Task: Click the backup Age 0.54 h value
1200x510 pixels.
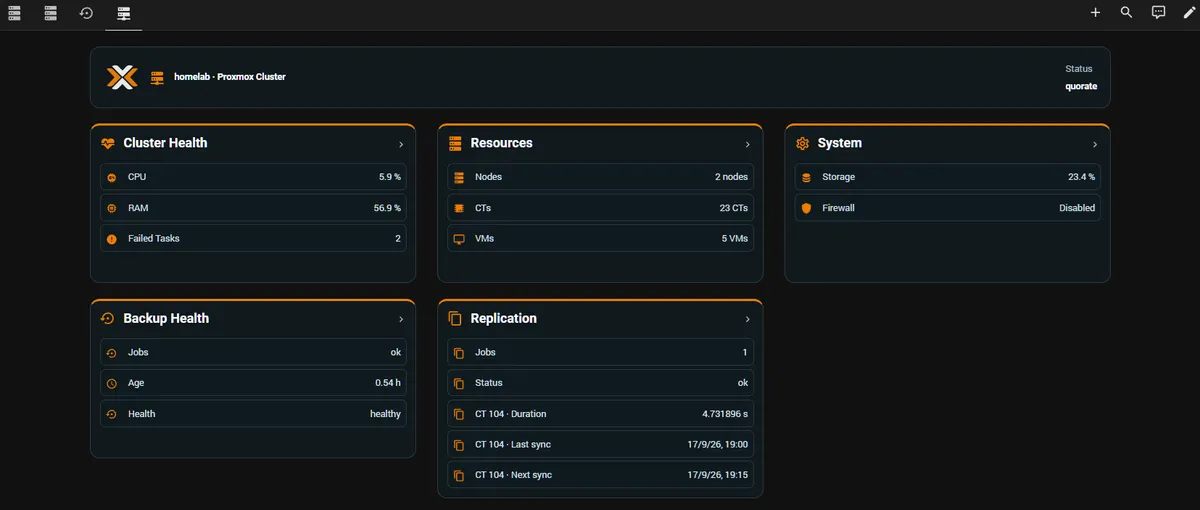Action: pos(388,383)
